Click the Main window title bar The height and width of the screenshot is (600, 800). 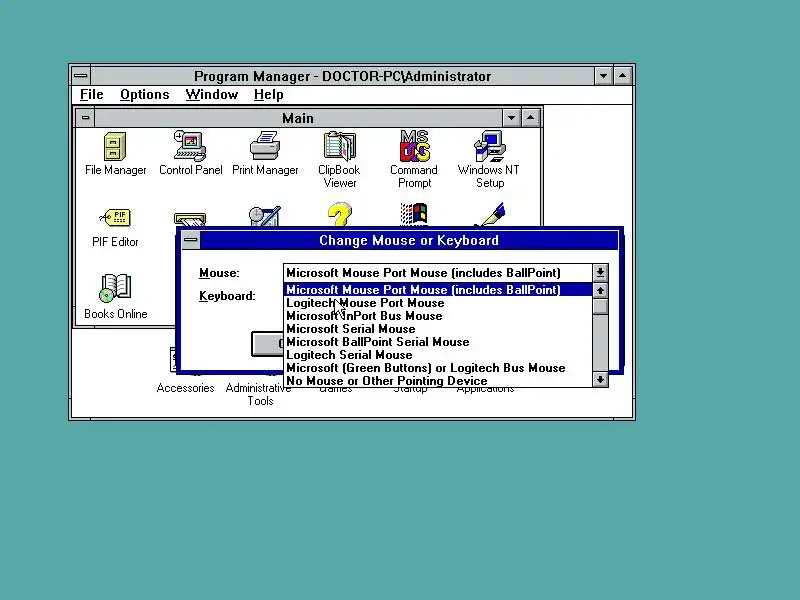click(298, 118)
